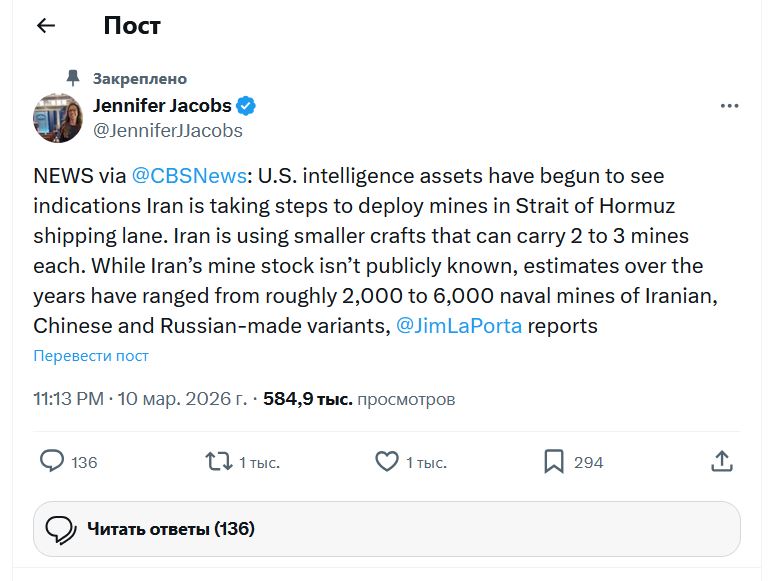Open the @CBSNews mention link
Image resolution: width=773 pixels, height=581 pixels.
point(189,176)
